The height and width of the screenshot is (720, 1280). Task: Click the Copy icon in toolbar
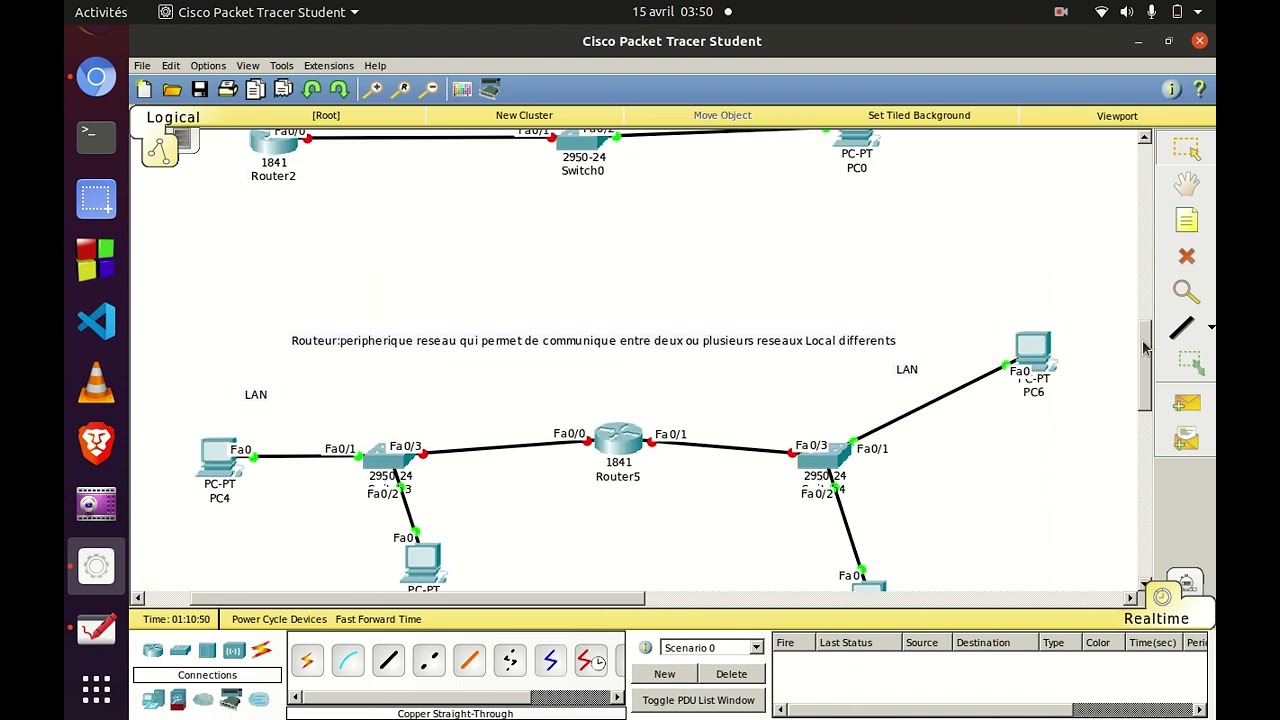(255, 89)
